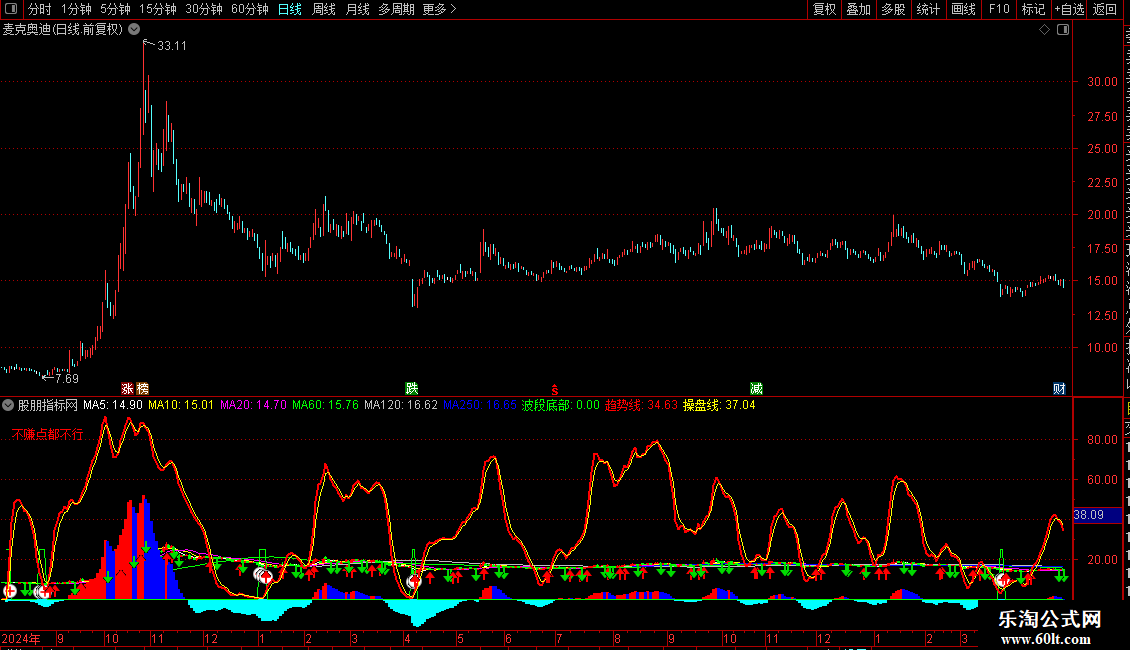Click the diamond icon above the price axis

tap(1044, 30)
